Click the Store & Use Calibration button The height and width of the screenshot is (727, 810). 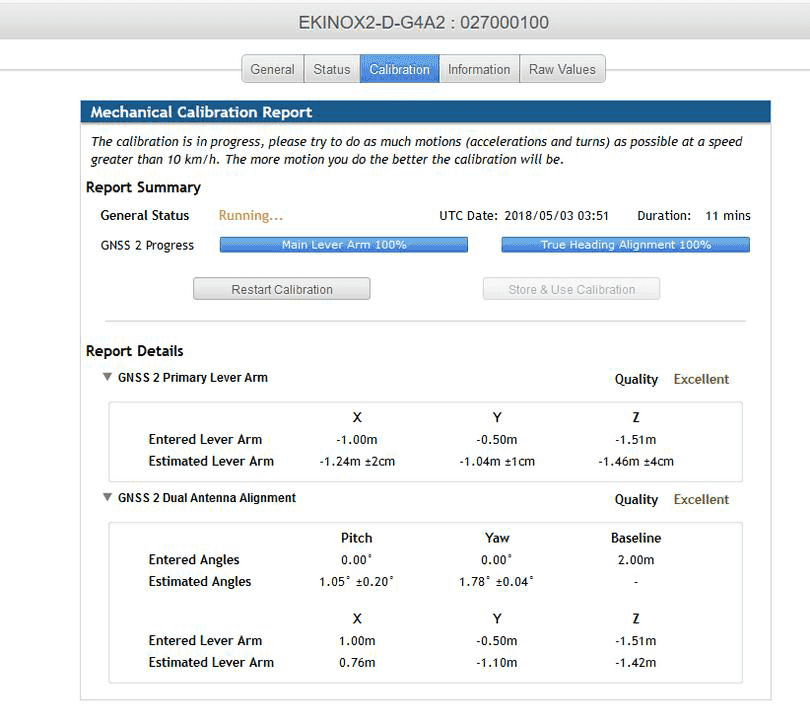point(571,289)
